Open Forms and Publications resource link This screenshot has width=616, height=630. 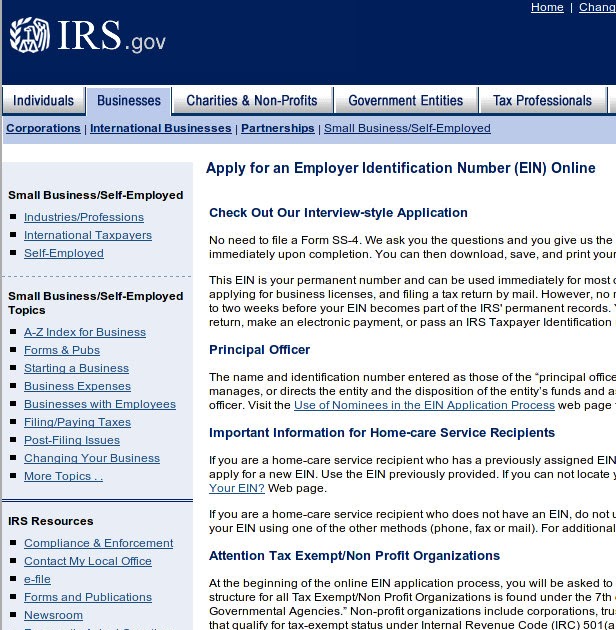88,597
